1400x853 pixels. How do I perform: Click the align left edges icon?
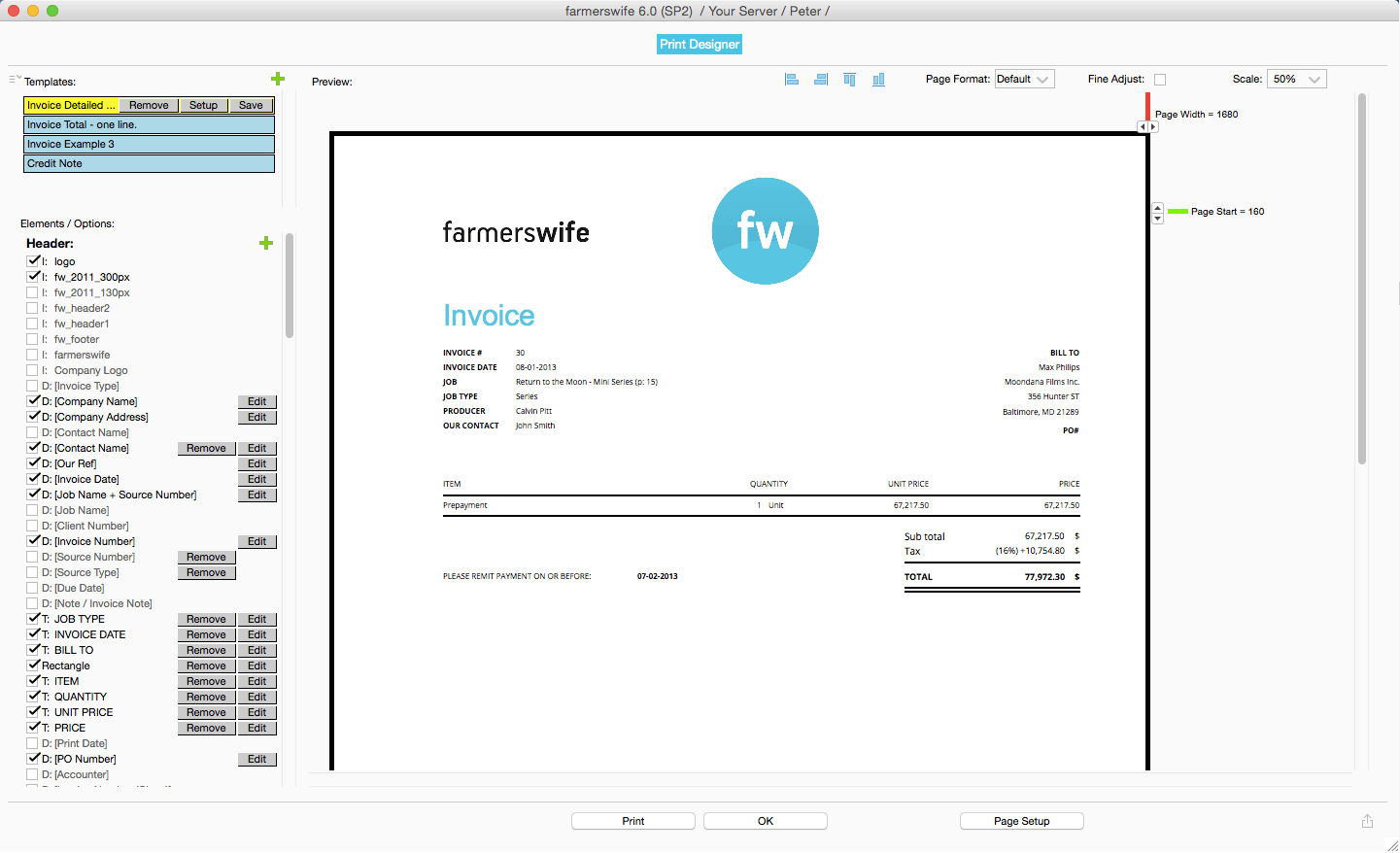coord(792,80)
